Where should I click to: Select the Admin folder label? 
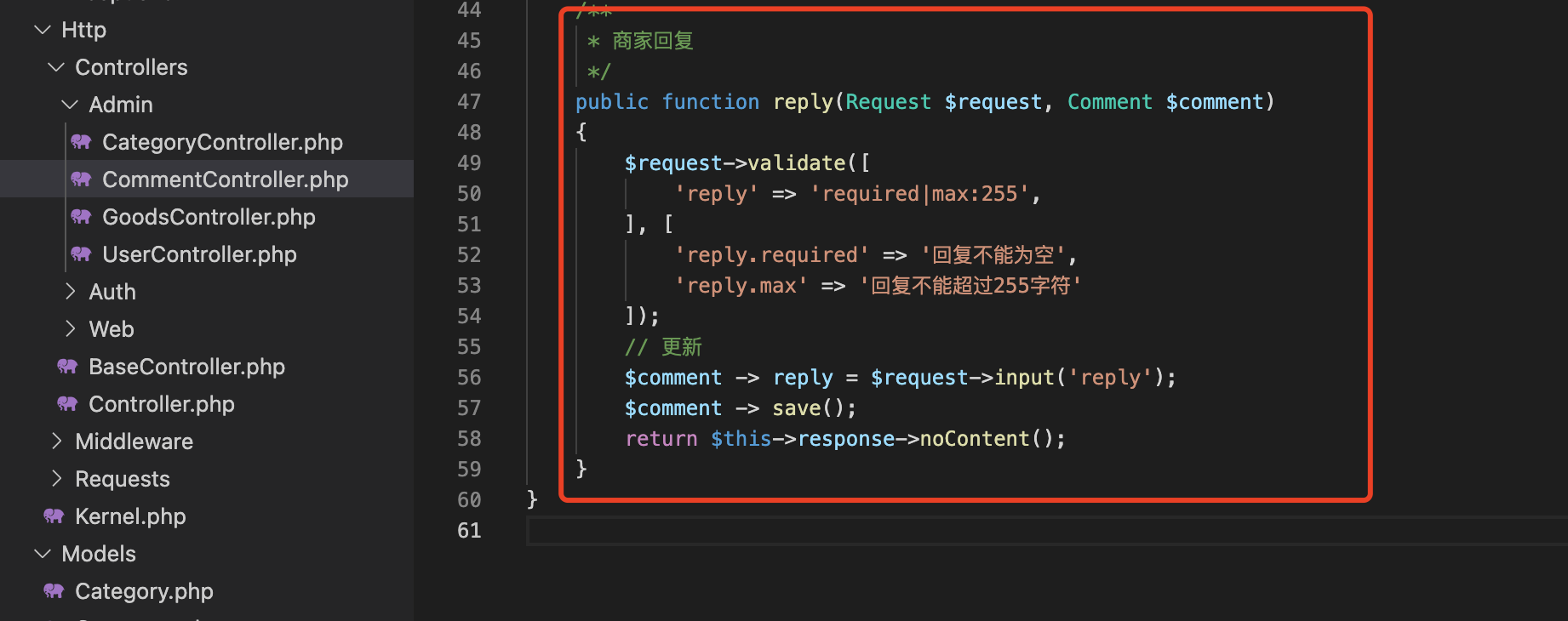tap(121, 105)
